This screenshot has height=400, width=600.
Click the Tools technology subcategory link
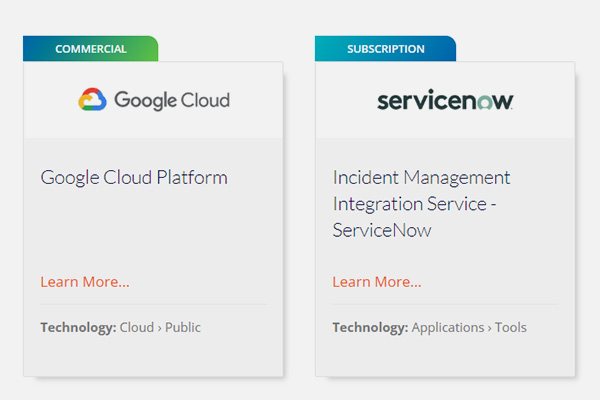point(511,327)
